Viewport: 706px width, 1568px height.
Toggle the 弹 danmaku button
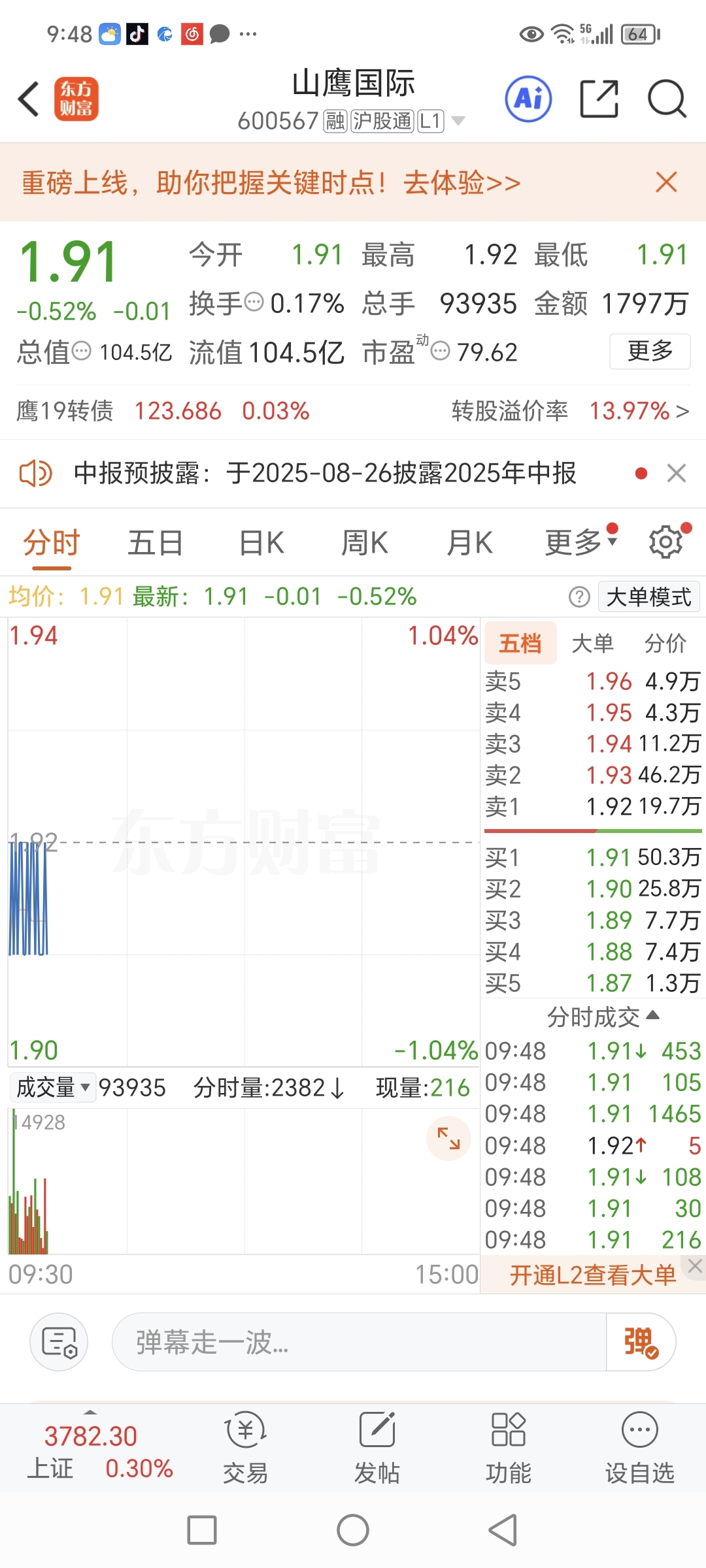click(641, 1343)
